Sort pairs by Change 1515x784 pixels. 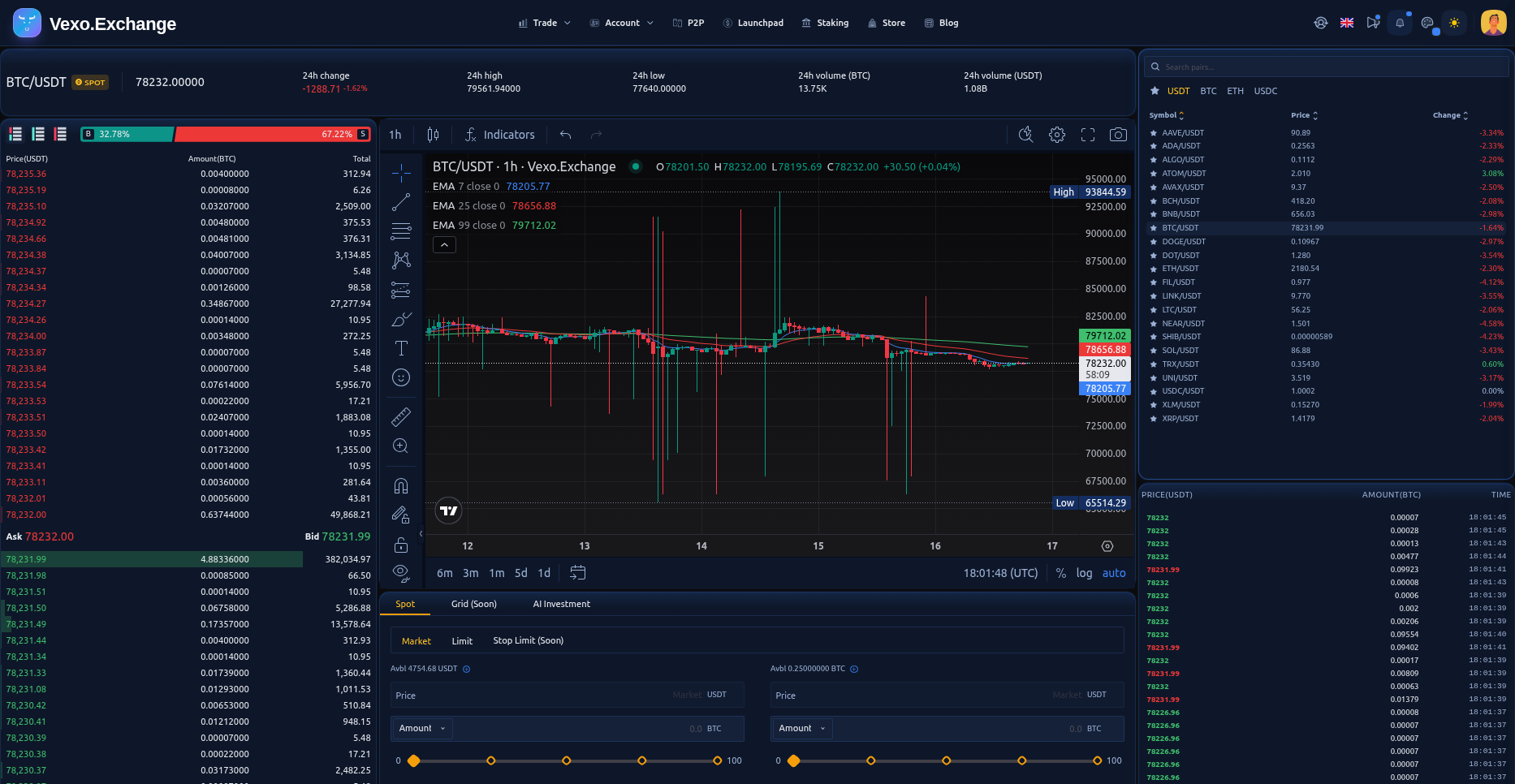[1451, 115]
